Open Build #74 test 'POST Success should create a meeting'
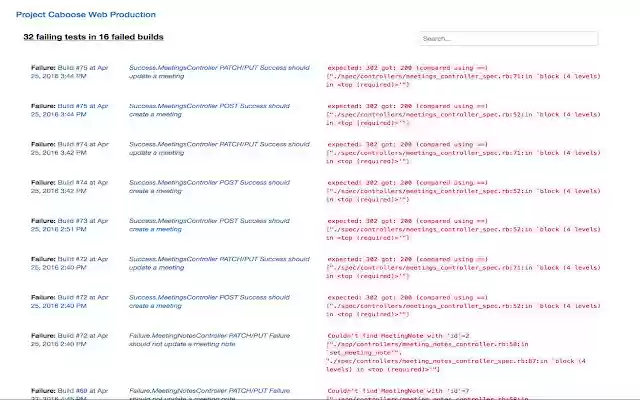Image resolution: width=640 pixels, height=400 pixels. click(209, 187)
